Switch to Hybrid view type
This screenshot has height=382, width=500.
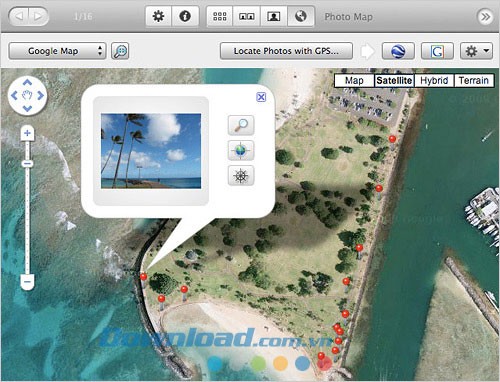(x=434, y=80)
